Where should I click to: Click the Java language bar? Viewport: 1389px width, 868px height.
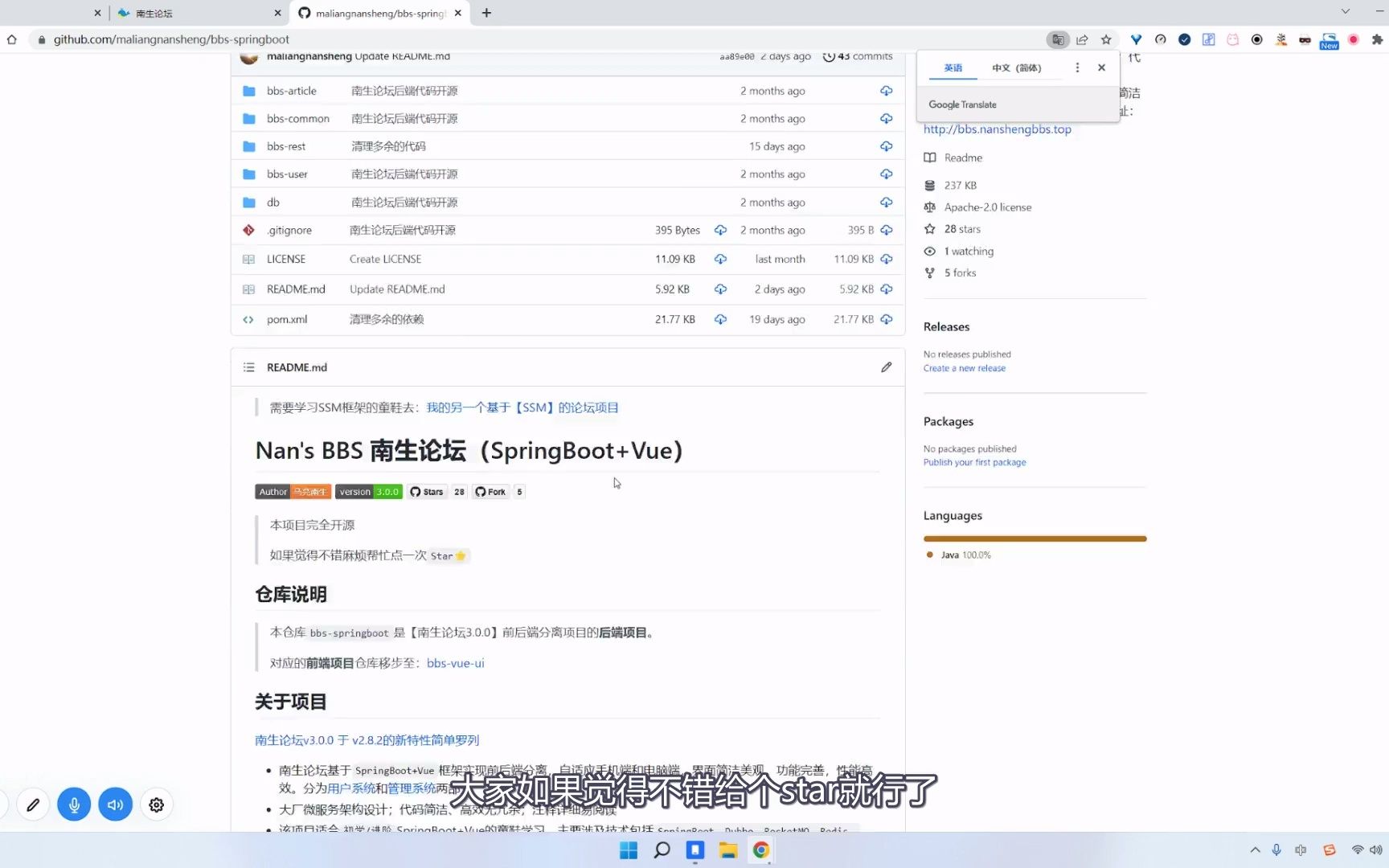[x=1035, y=538]
